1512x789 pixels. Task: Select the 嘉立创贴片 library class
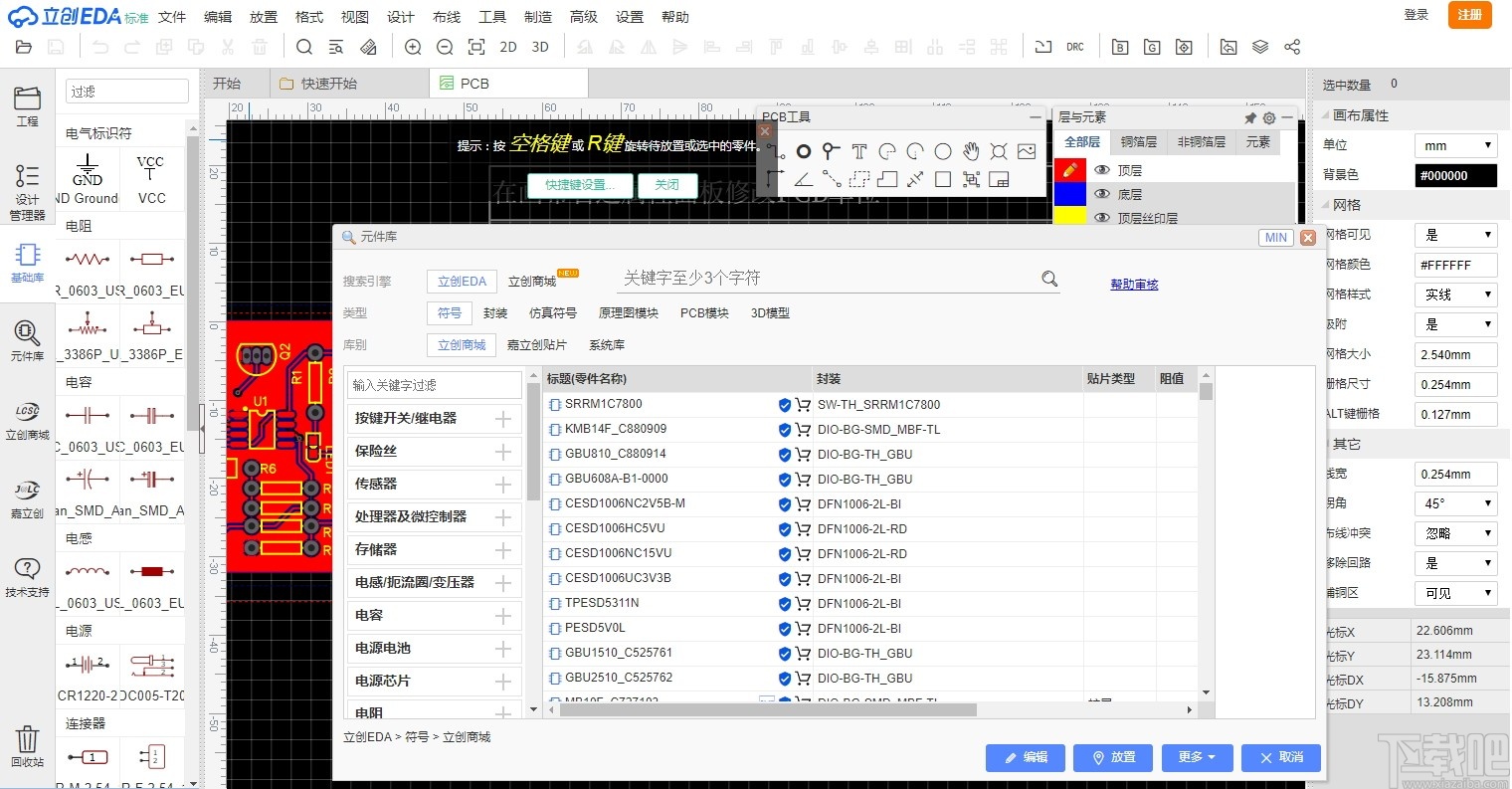pos(537,345)
